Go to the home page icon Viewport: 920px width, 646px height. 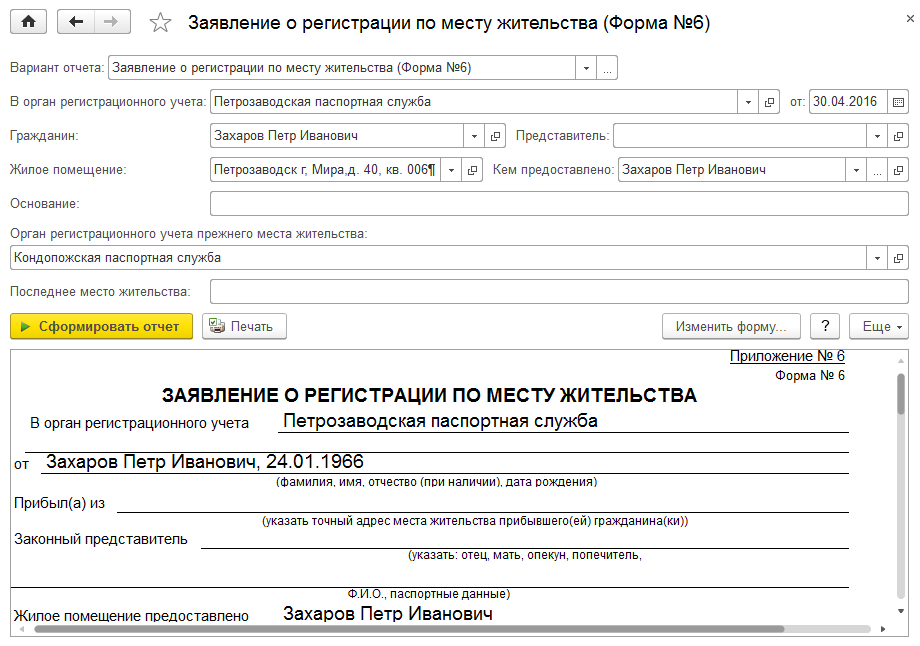tap(28, 22)
